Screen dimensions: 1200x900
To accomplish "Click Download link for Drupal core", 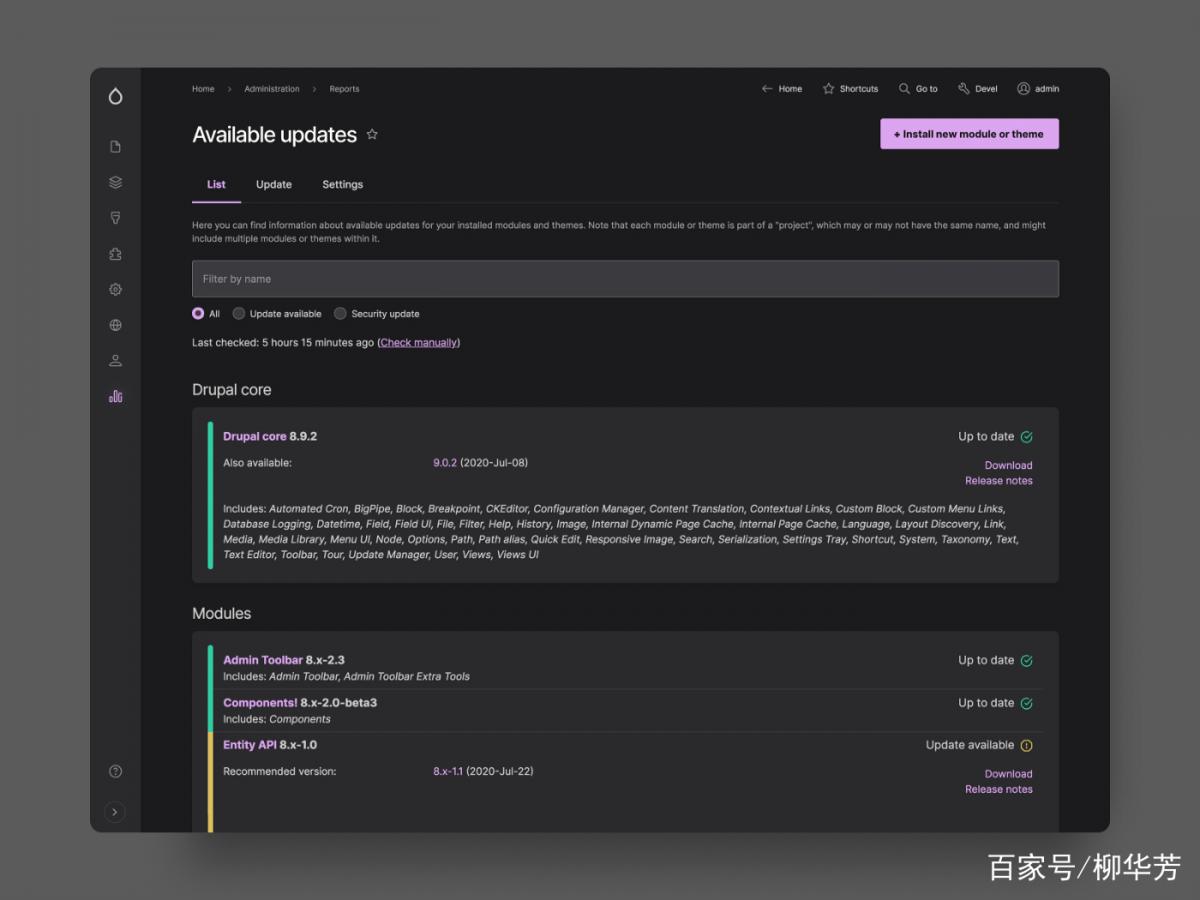I will coord(1008,465).
